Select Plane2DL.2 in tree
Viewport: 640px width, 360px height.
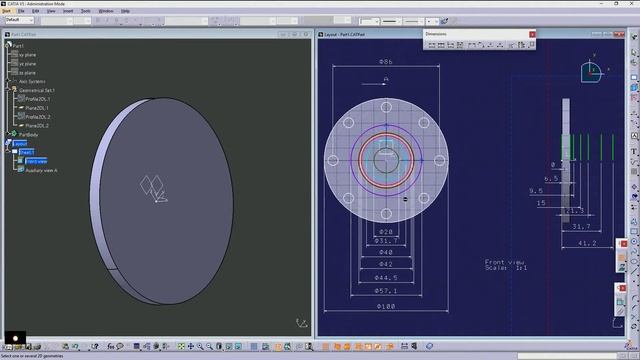click(x=37, y=126)
